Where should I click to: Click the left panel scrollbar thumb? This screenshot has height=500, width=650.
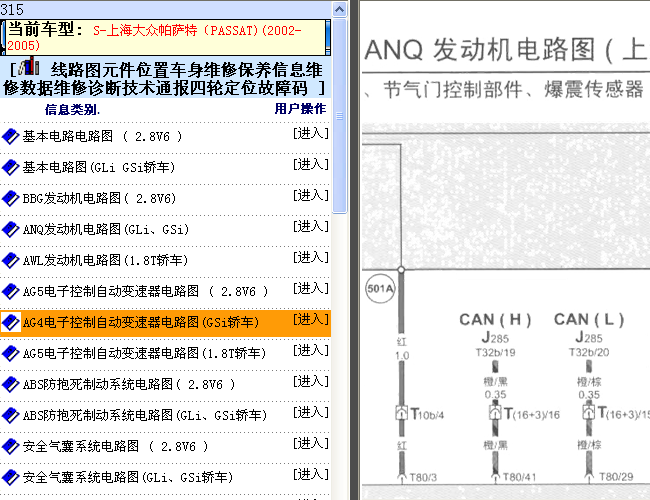coord(340,116)
